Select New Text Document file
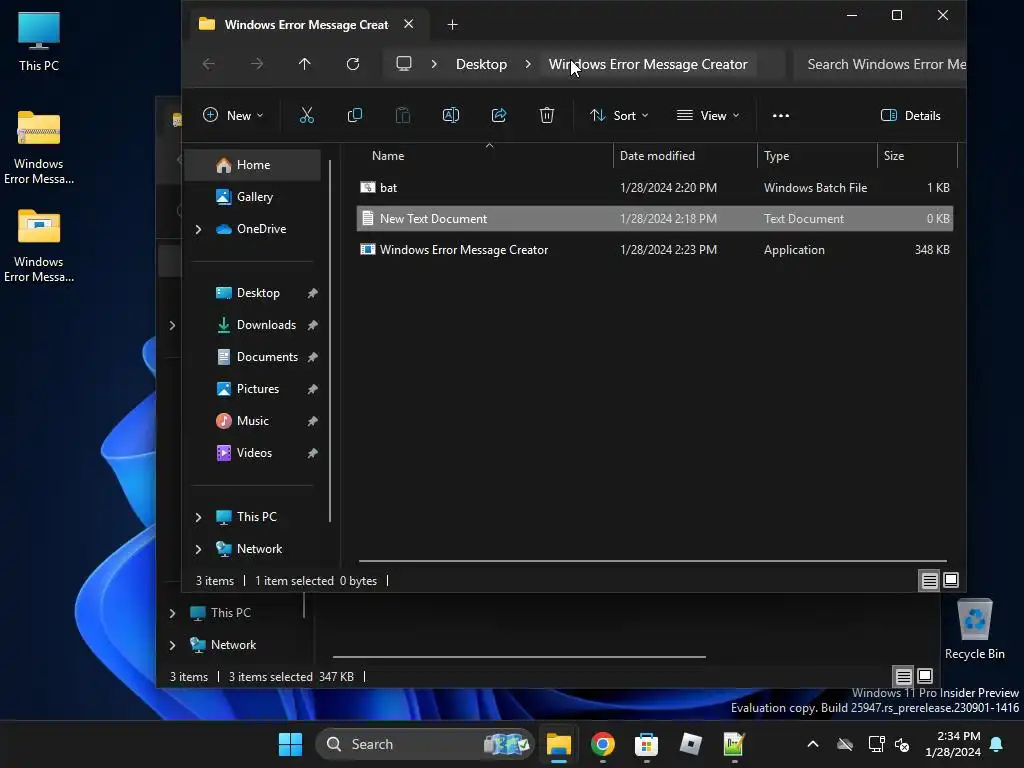 point(655,219)
